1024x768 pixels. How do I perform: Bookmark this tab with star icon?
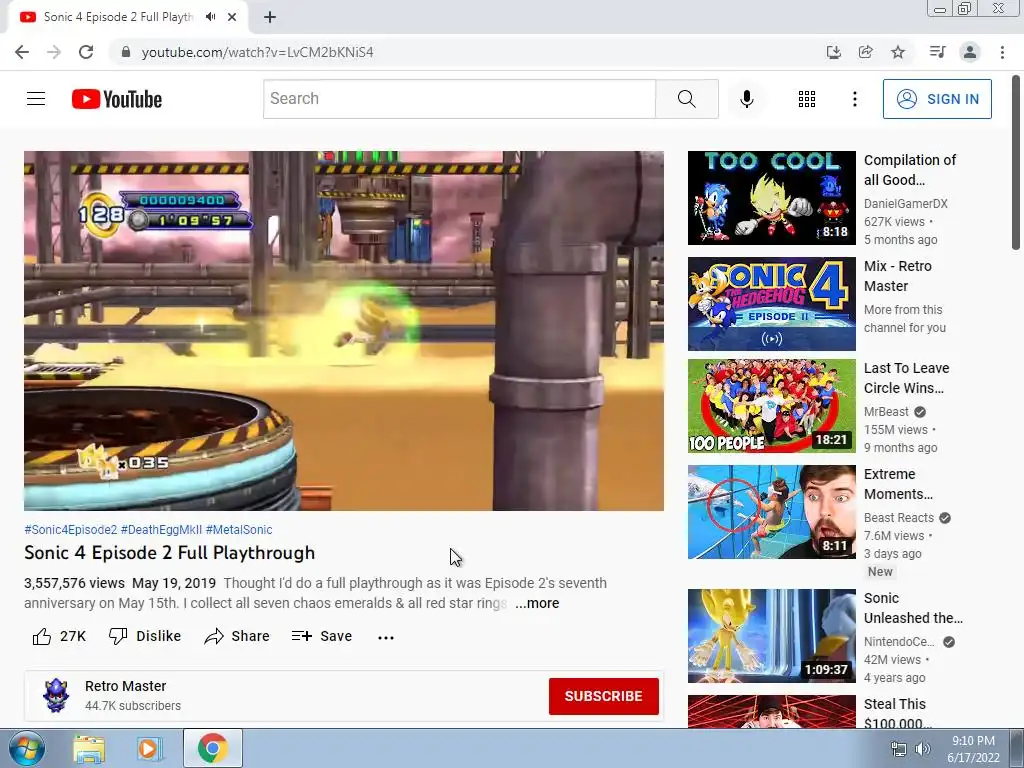coord(898,52)
